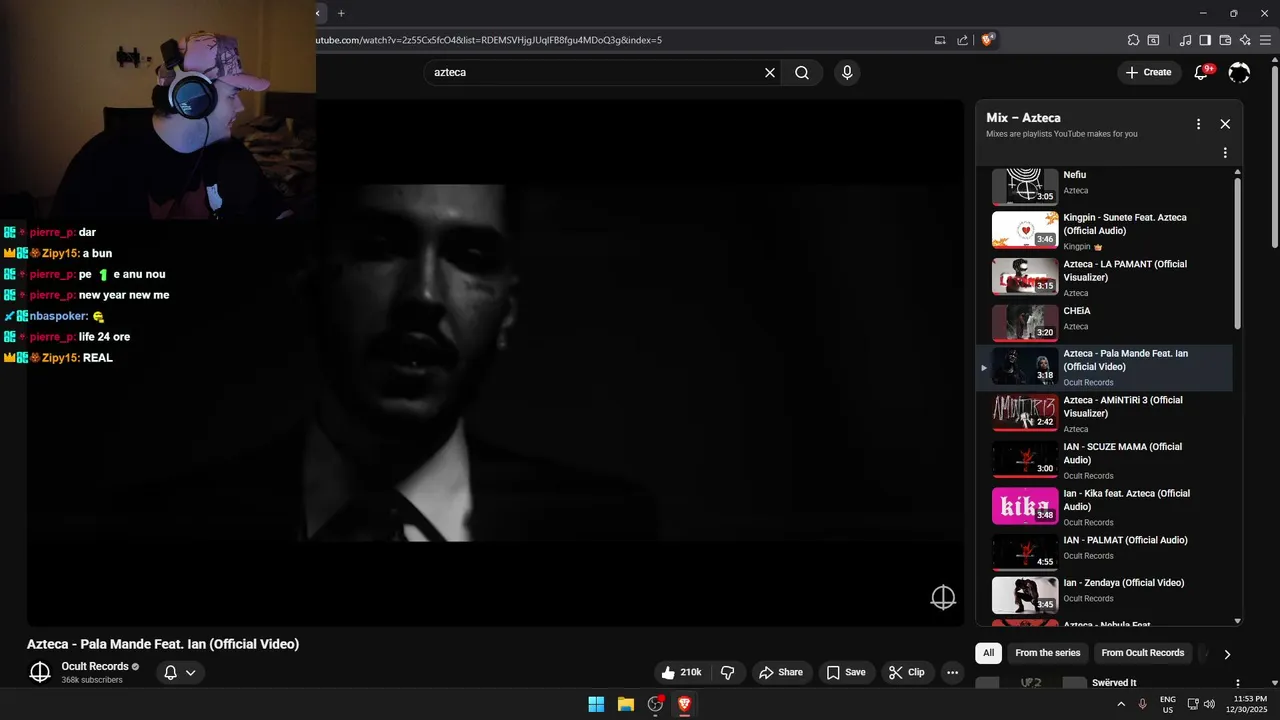The height and width of the screenshot is (720, 1280).
Task: Click the microphone icon in system tray
Action: [1142, 704]
